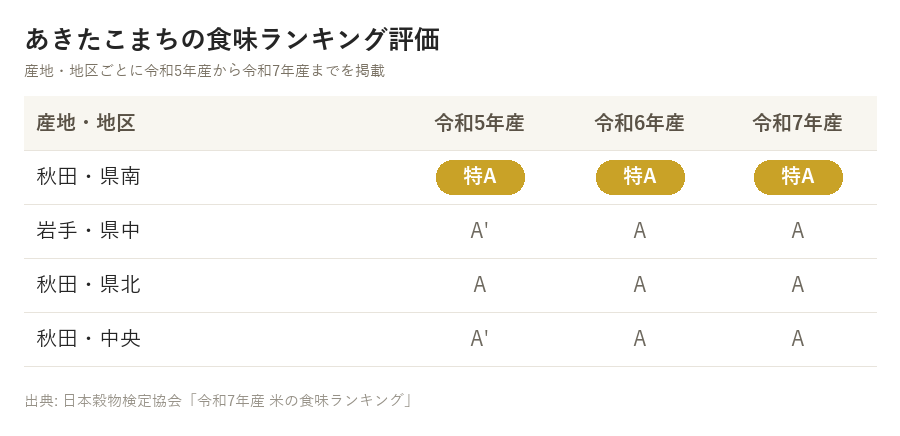This screenshot has width=900, height=436.
Task: Select the 令和5年産 column header
Action: click(x=479, y=123)
